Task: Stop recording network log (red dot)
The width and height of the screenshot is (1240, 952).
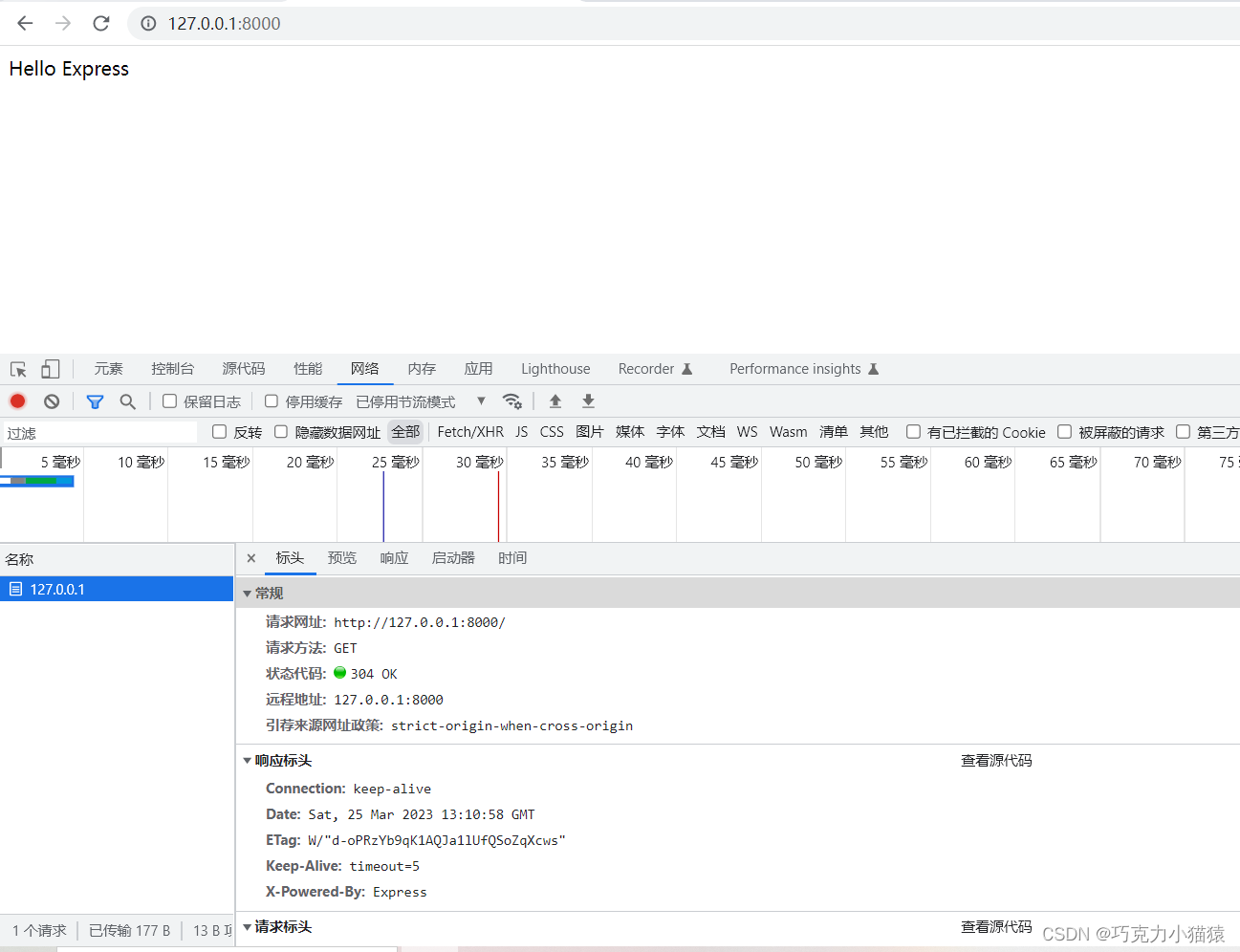Action: click(x=17, y=401)
